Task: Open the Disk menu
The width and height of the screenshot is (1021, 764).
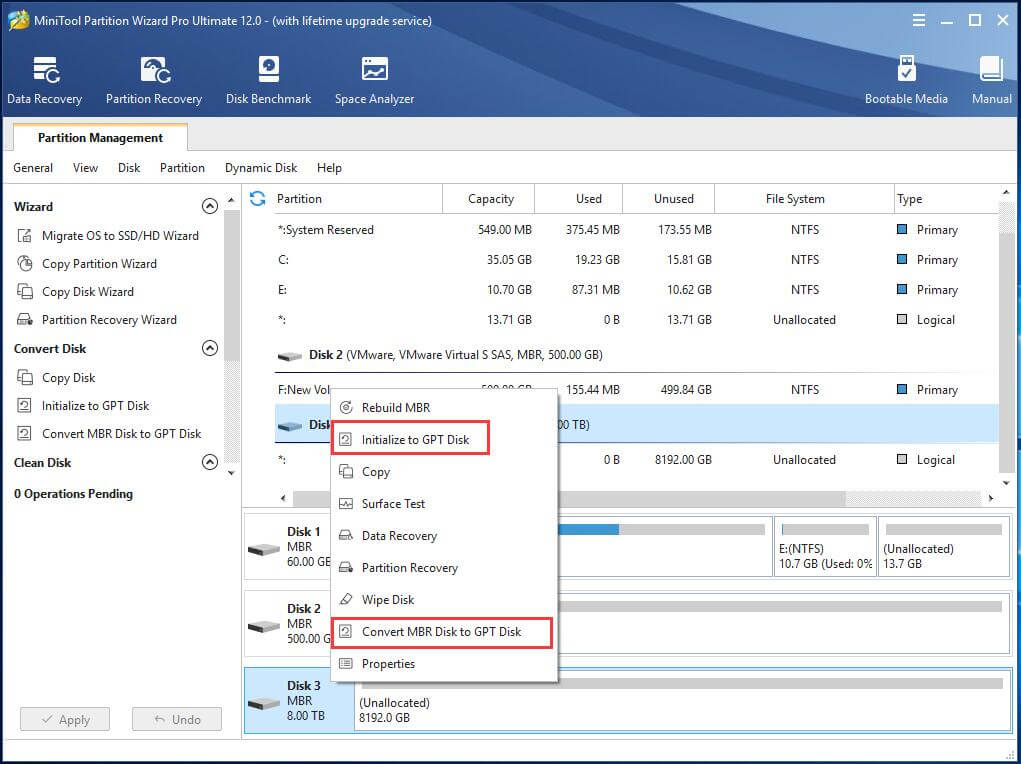Action: pos(129,168)
